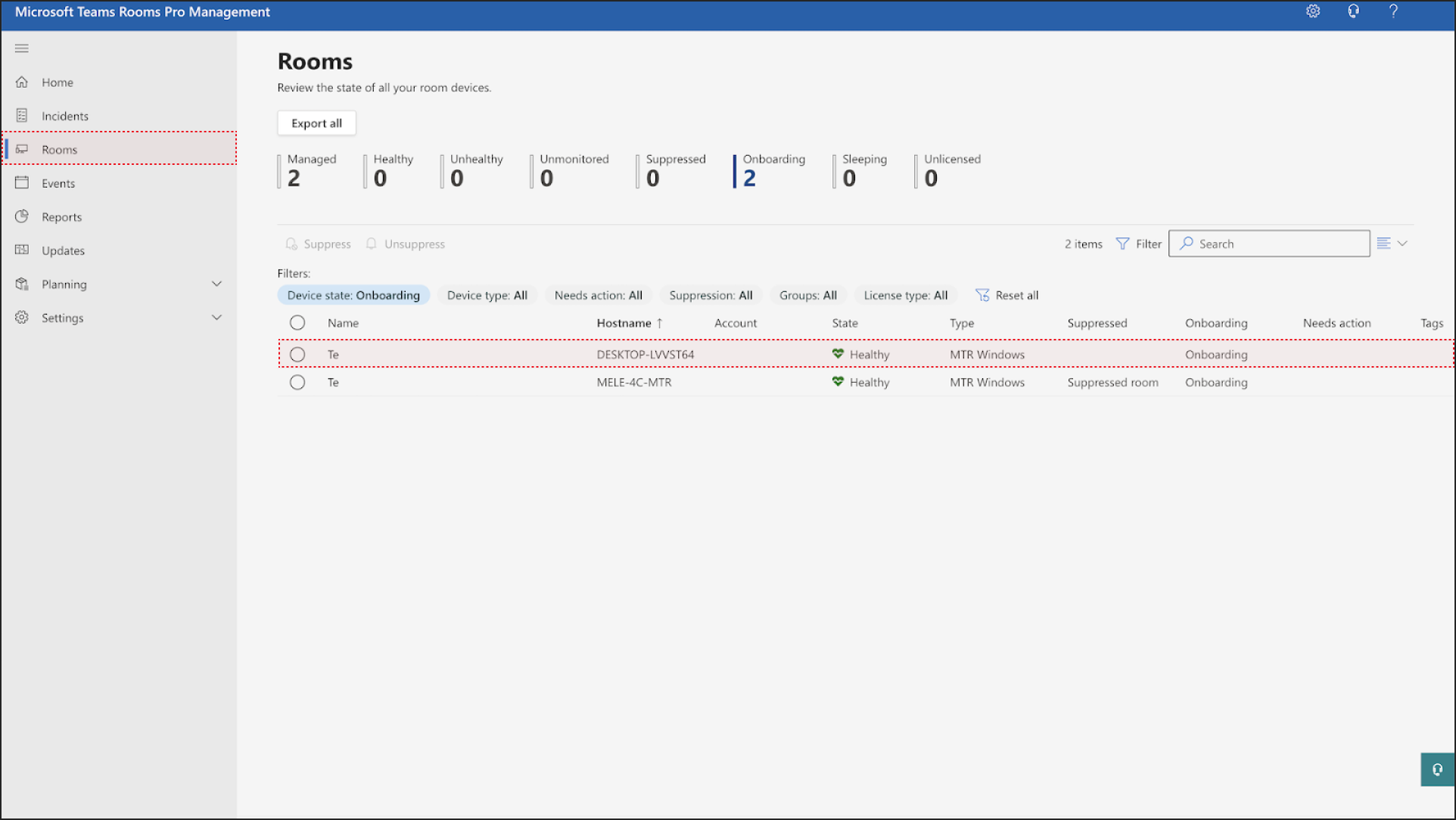
Task: Click the Reset all filters icon
Action: (x=982, y=295)
